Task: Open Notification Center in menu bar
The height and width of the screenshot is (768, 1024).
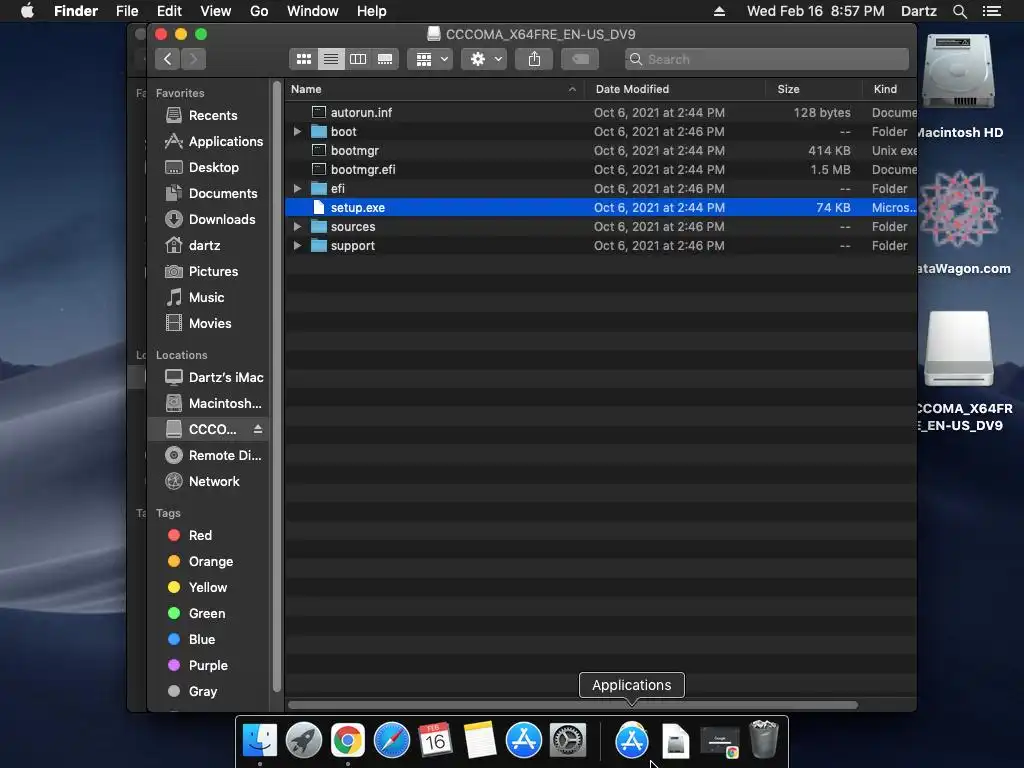Action: 992,11
